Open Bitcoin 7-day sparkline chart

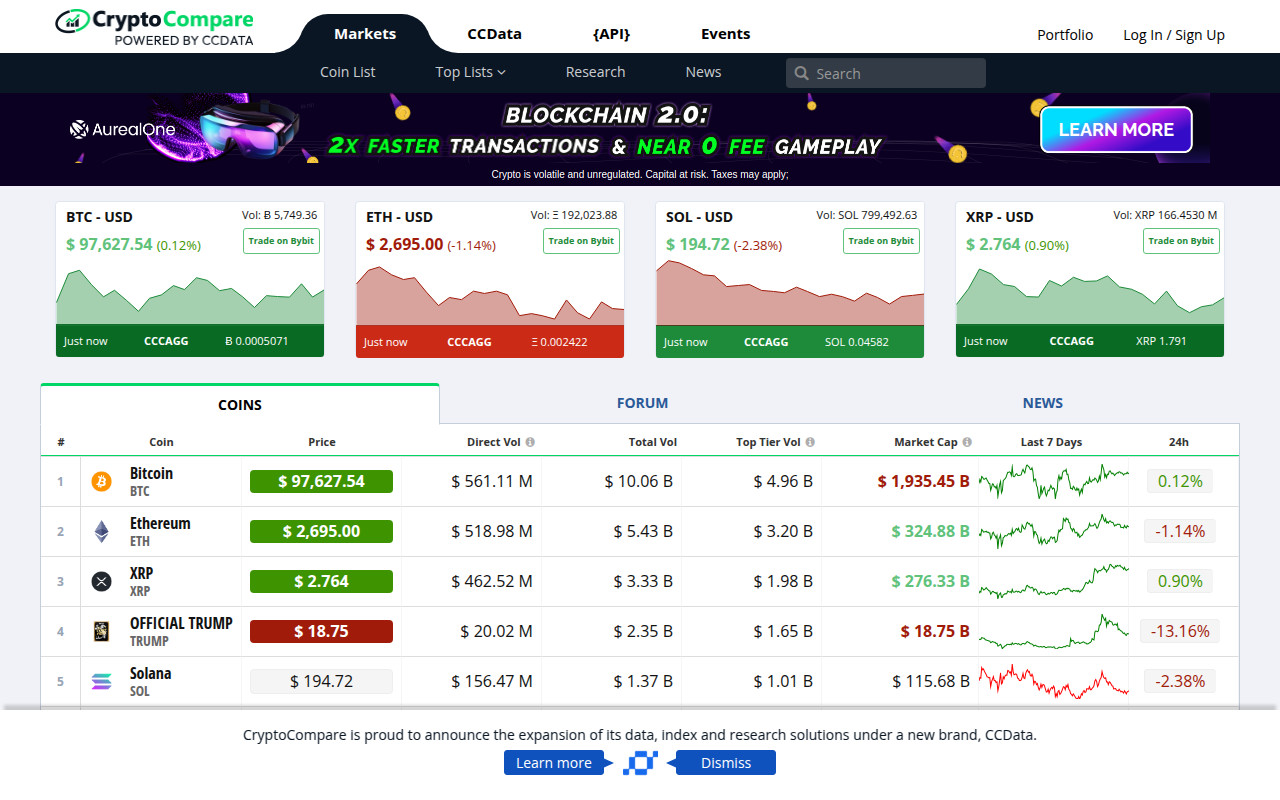pos(1053,482)
